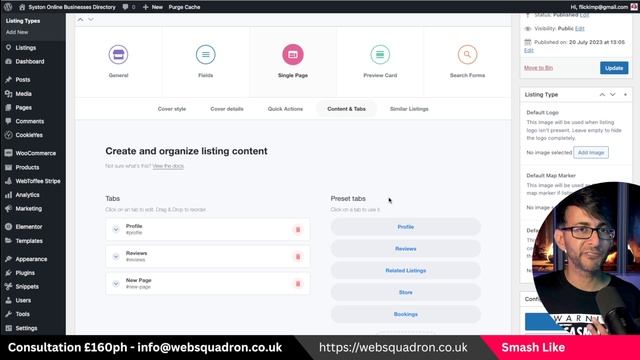640x360 pixels.
Task: Click the Update button
Action: coord(614,68)
